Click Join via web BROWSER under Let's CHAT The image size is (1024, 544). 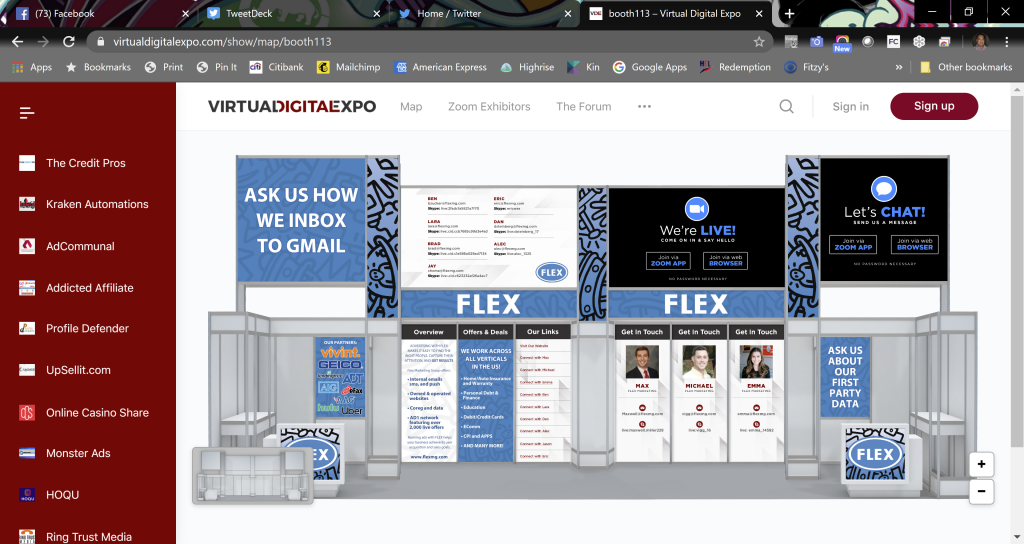click(914, 244)
